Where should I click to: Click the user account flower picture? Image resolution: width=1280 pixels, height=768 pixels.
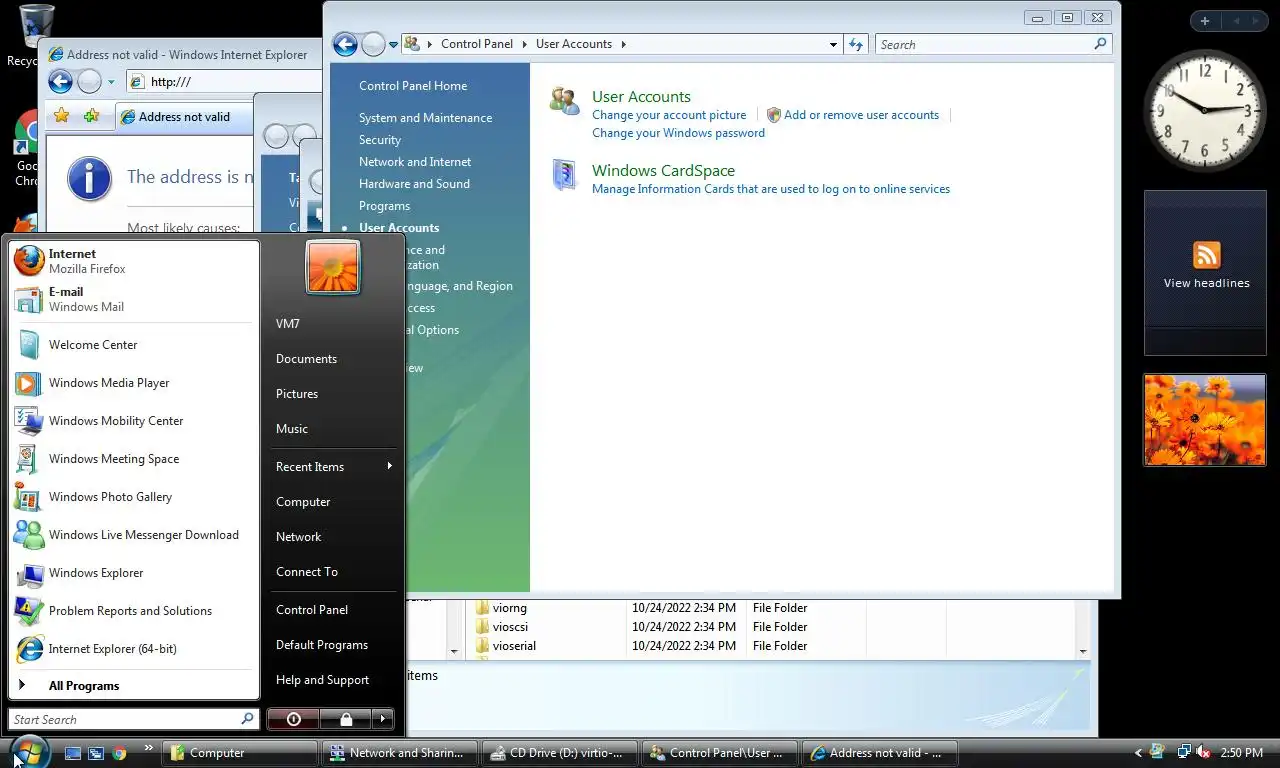coord(333,267)
